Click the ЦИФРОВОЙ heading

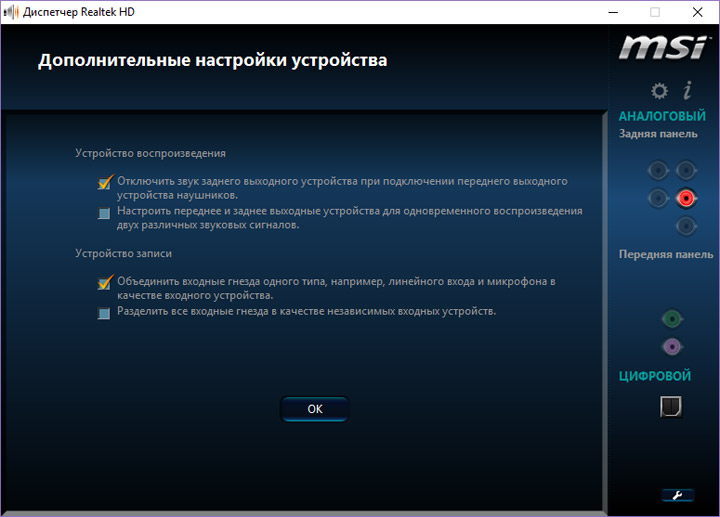[655, 376]
